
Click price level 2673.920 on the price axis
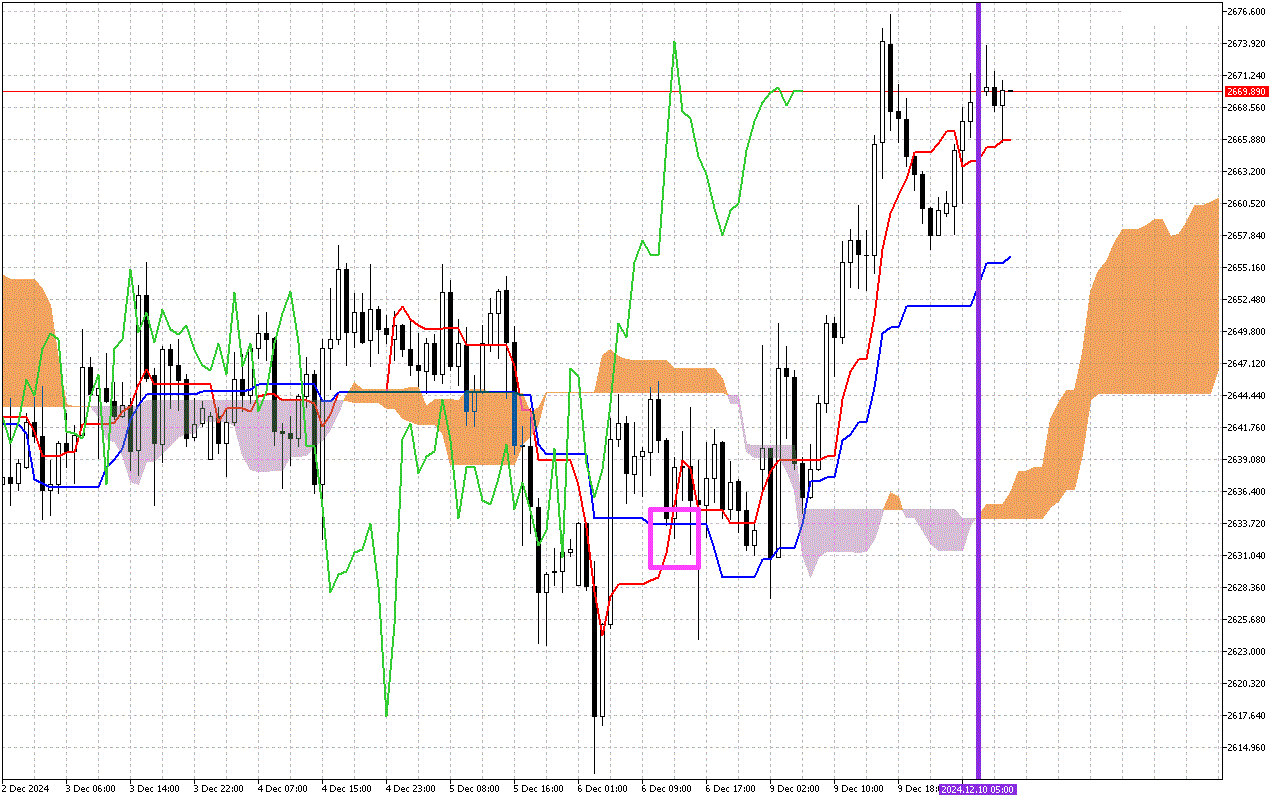coord(1245,44)
